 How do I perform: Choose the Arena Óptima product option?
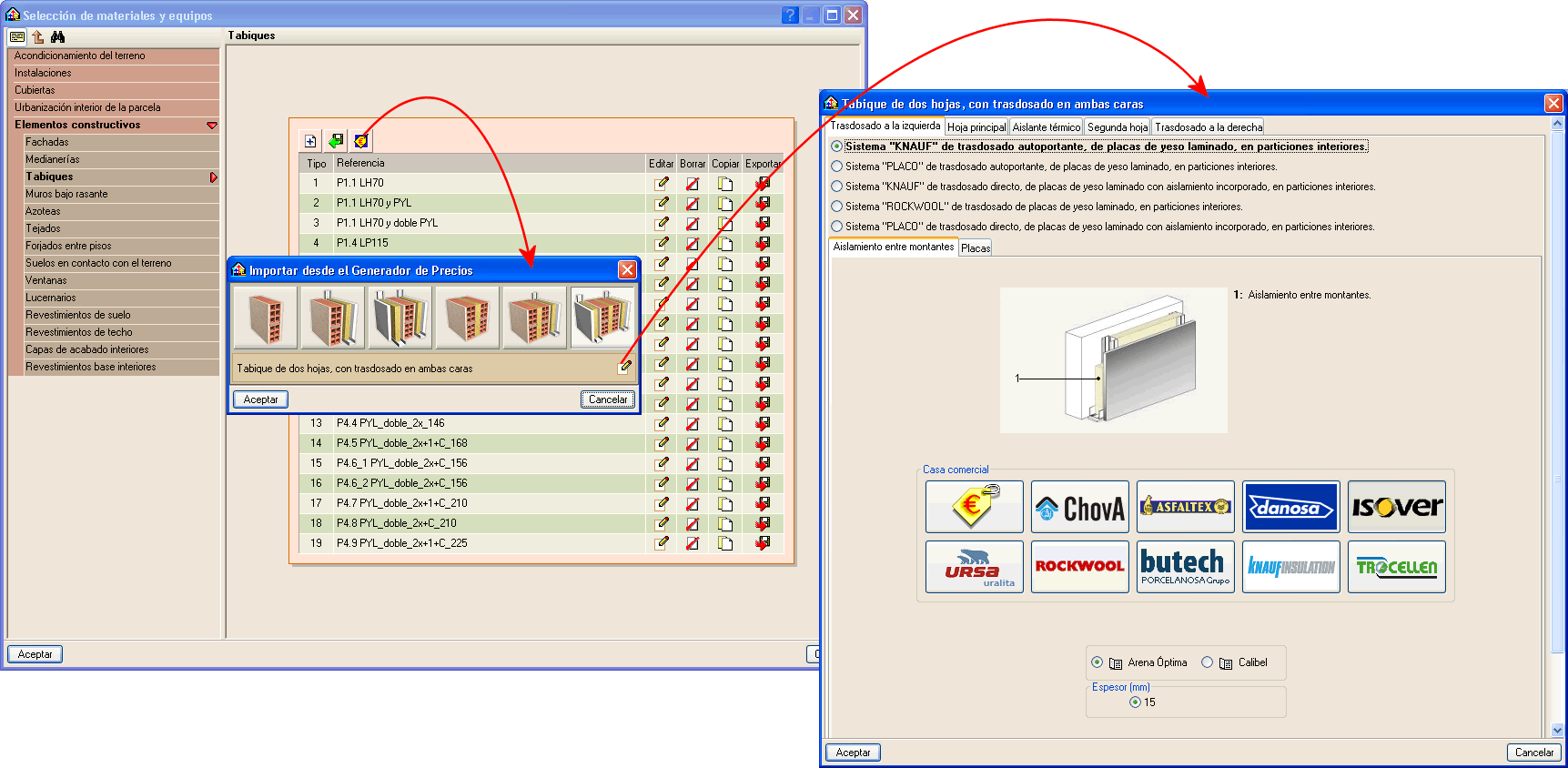tap(1098, 662)
